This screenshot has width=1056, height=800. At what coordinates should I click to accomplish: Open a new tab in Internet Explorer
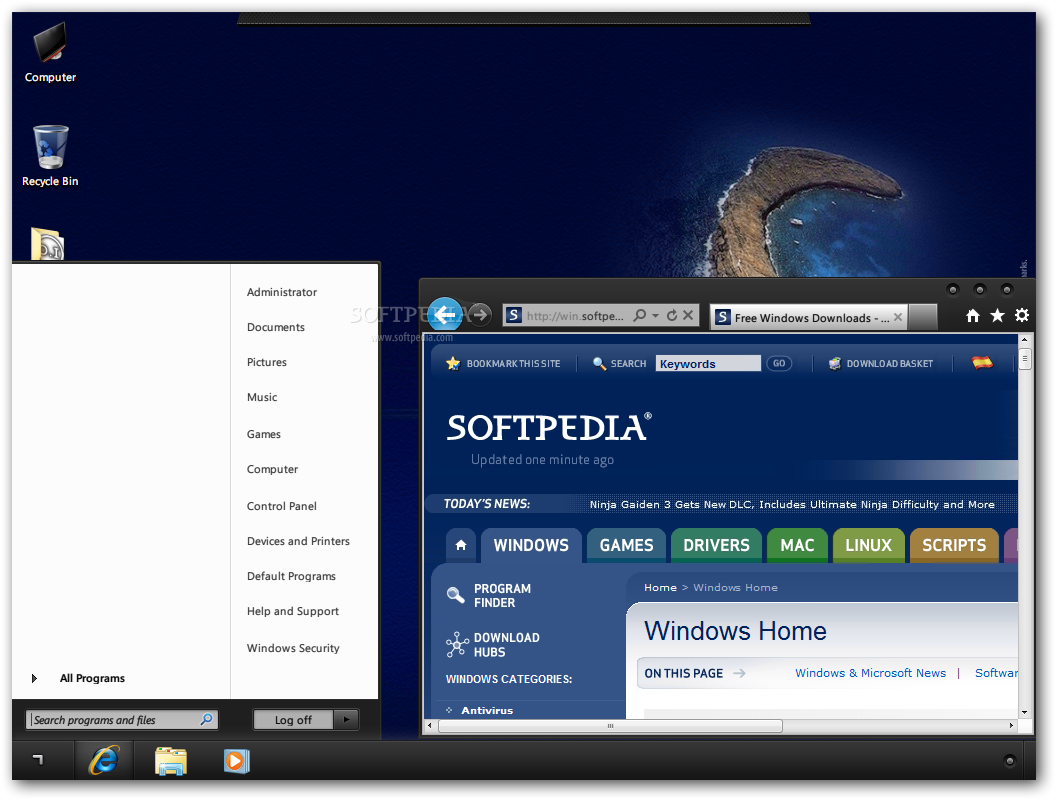tap(923, 316)
